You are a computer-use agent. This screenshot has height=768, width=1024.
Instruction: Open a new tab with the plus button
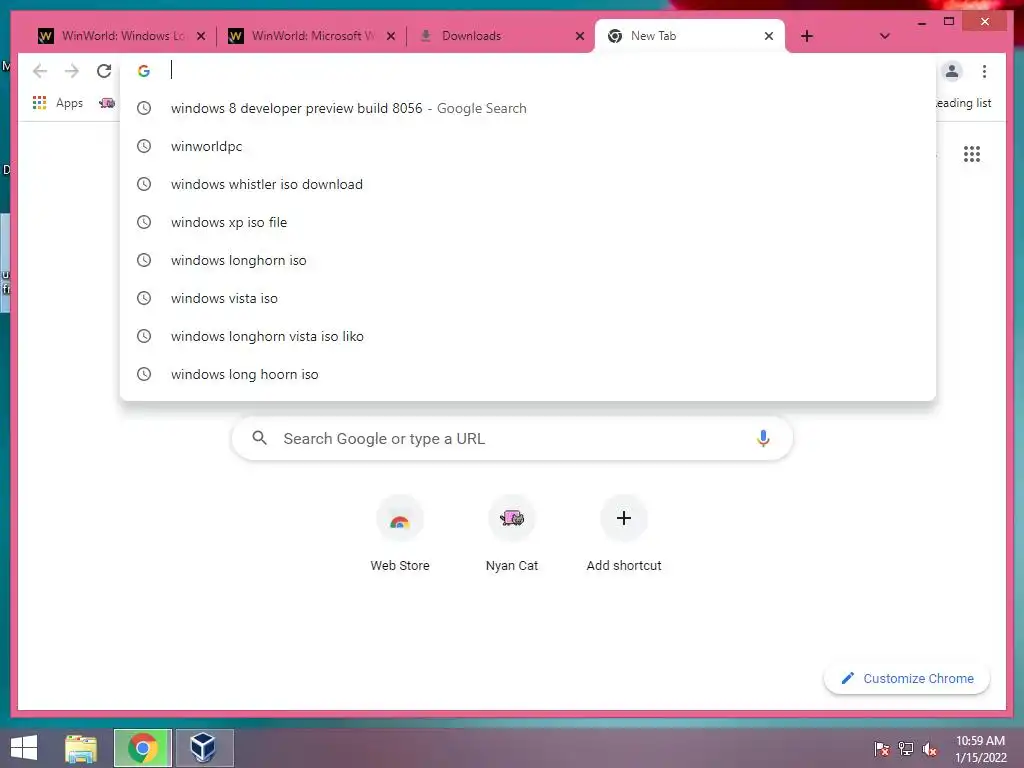click(x=807, y=36)
